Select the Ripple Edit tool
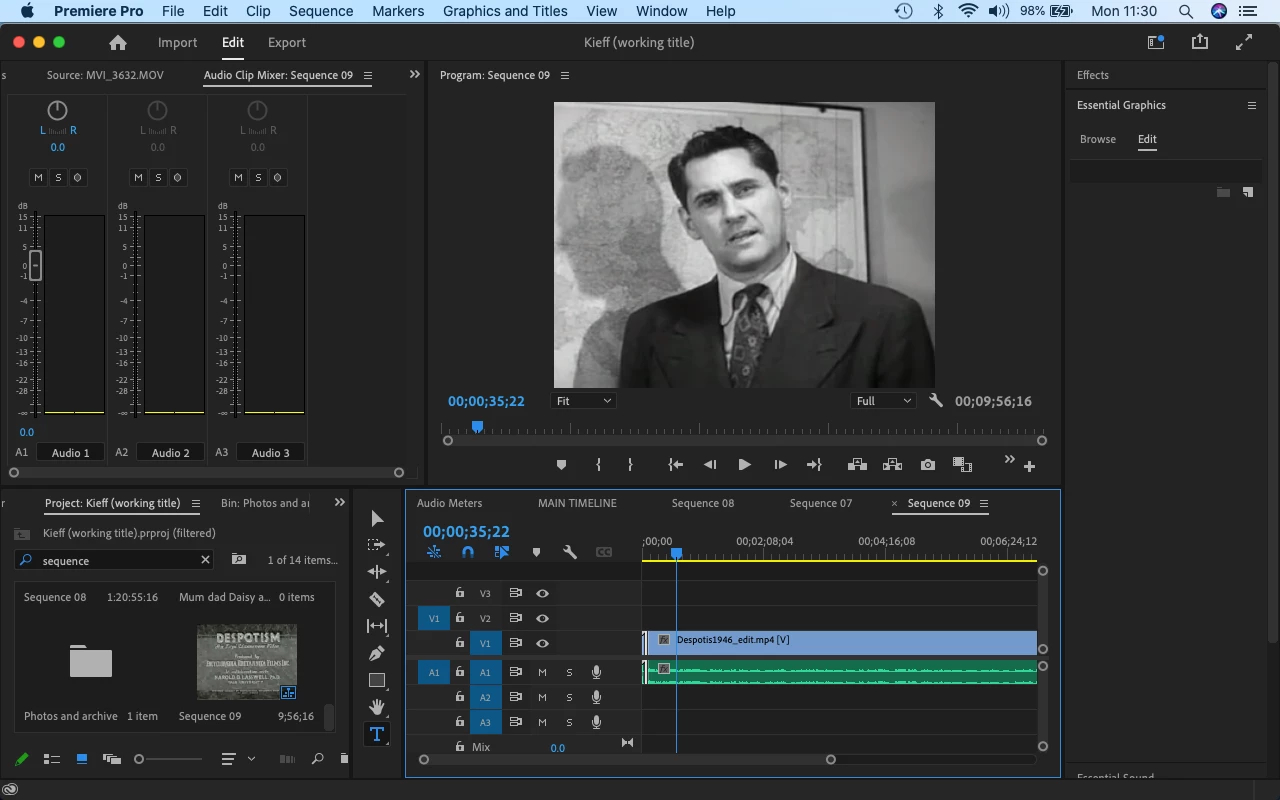 click(x=377, y=572)
